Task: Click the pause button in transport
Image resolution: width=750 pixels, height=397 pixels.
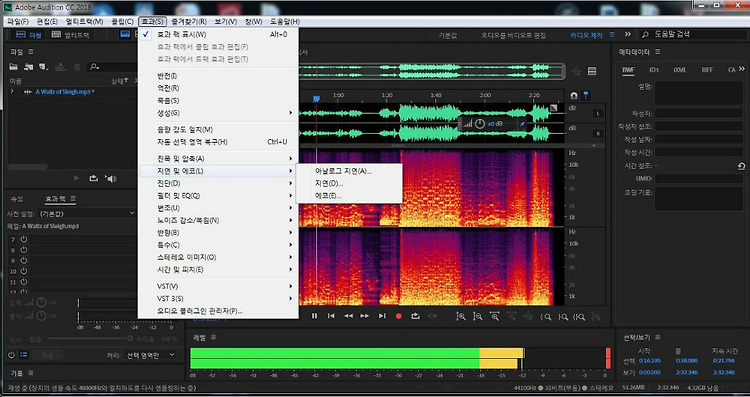Action: (314, 316)
